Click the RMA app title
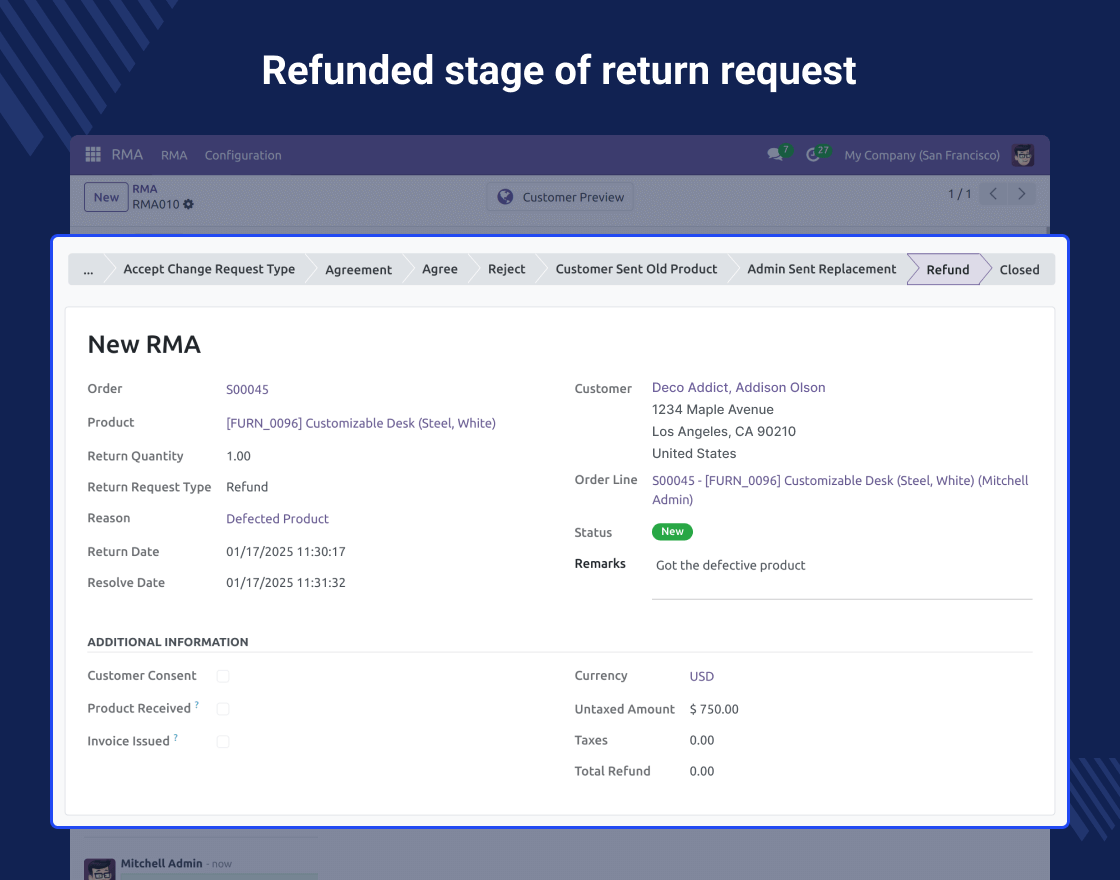 click(x=127, y=154)
